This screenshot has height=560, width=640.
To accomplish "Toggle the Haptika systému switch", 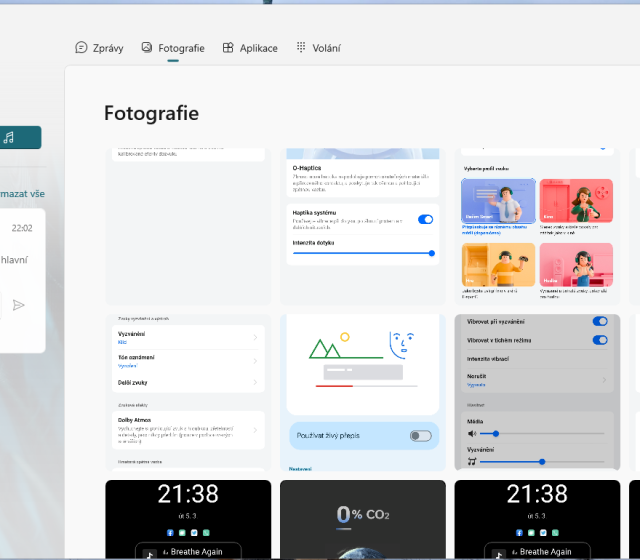I will coord(425,219).
